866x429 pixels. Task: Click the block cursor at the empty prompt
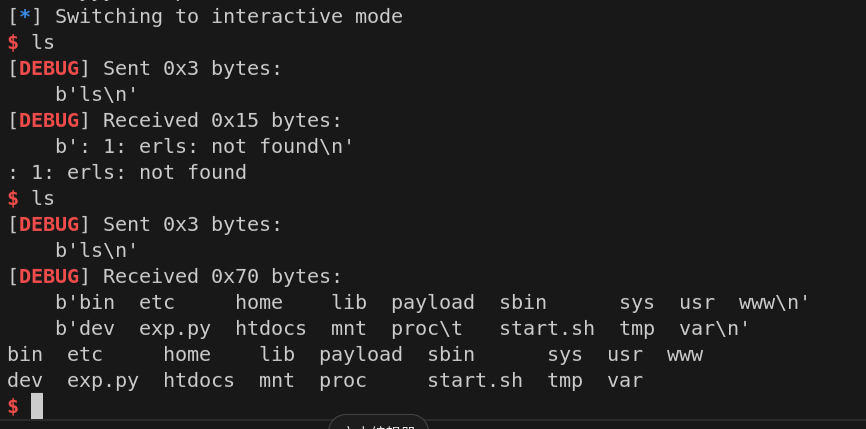tap(37, 406)
